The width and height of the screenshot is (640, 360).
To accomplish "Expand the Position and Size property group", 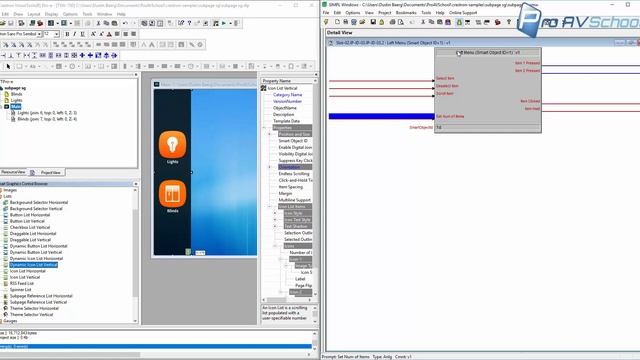I will point(269,134).
